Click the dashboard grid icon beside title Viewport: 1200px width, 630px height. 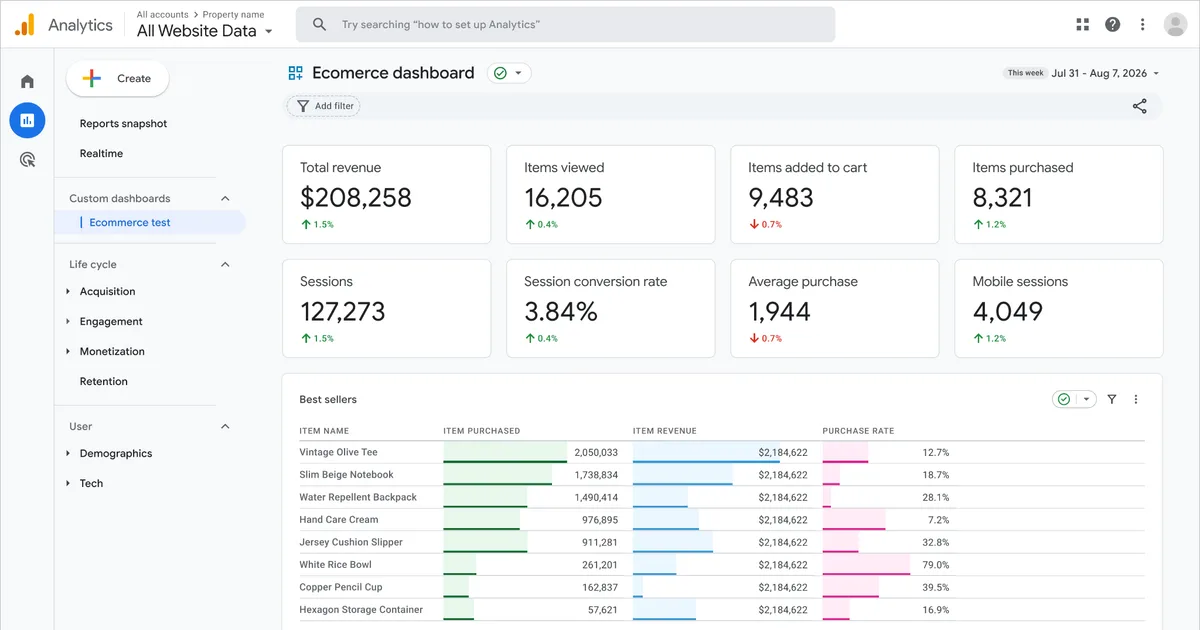click(x=295, y=73)
